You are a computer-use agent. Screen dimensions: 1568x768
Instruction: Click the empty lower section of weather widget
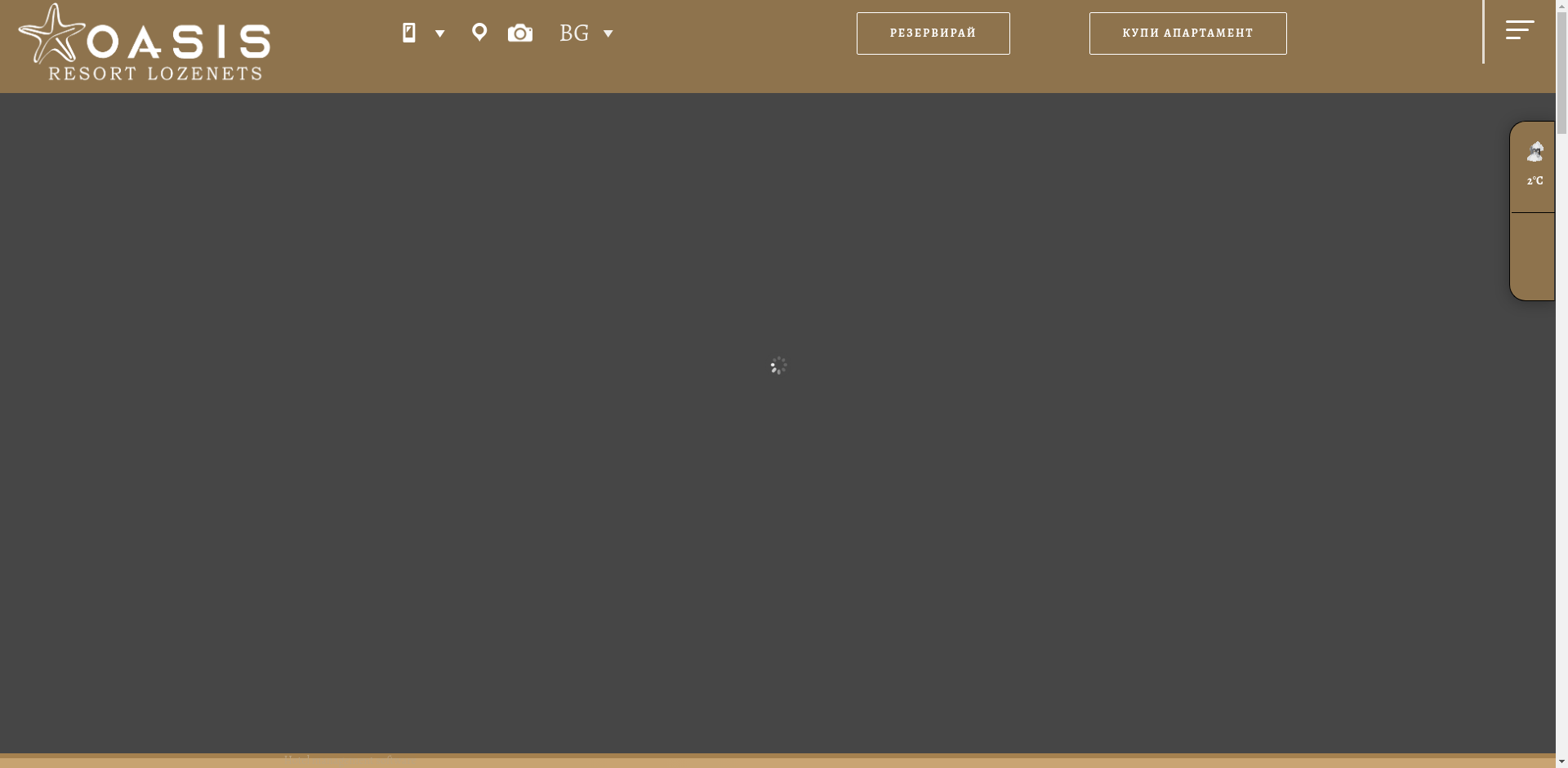tap(1532, 256)
